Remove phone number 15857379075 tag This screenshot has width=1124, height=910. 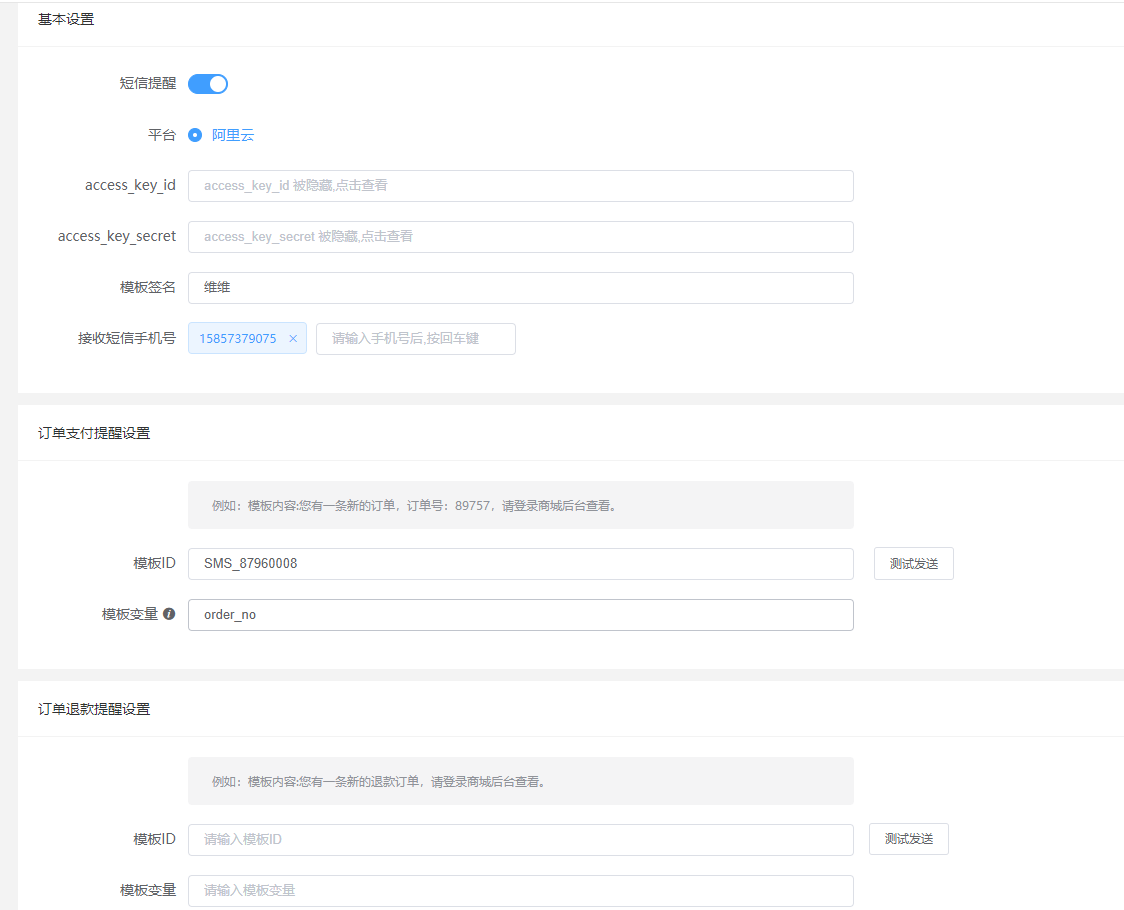[293, 339]
